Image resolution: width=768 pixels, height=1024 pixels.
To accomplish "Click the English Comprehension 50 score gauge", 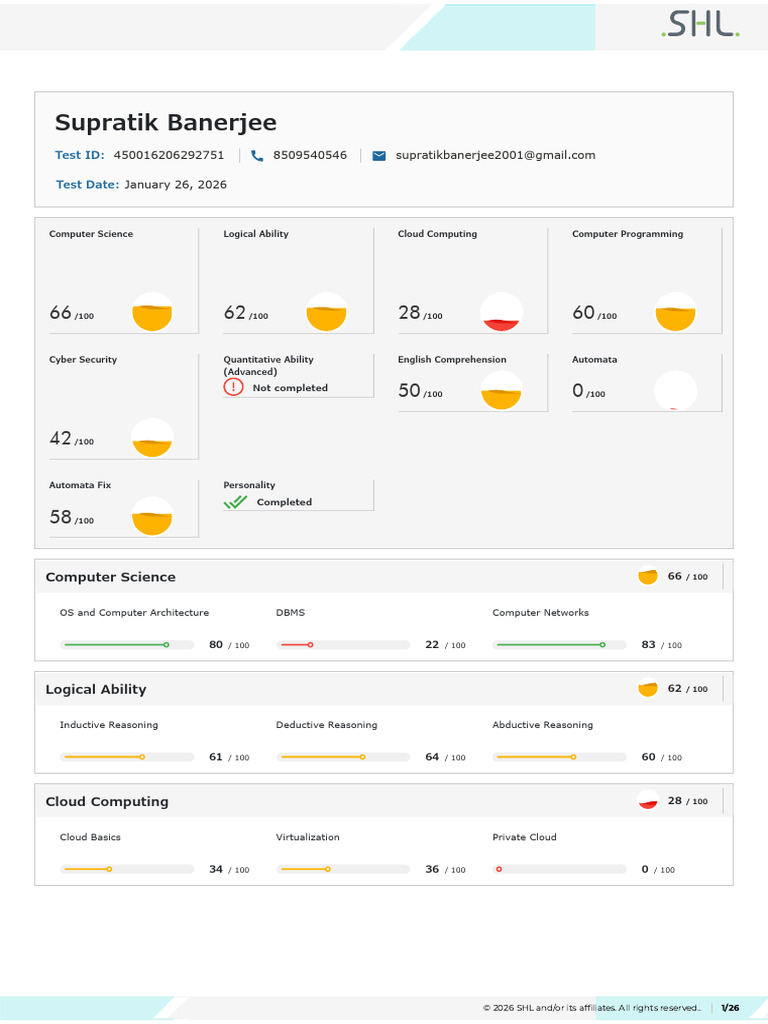I will (501, 390).
